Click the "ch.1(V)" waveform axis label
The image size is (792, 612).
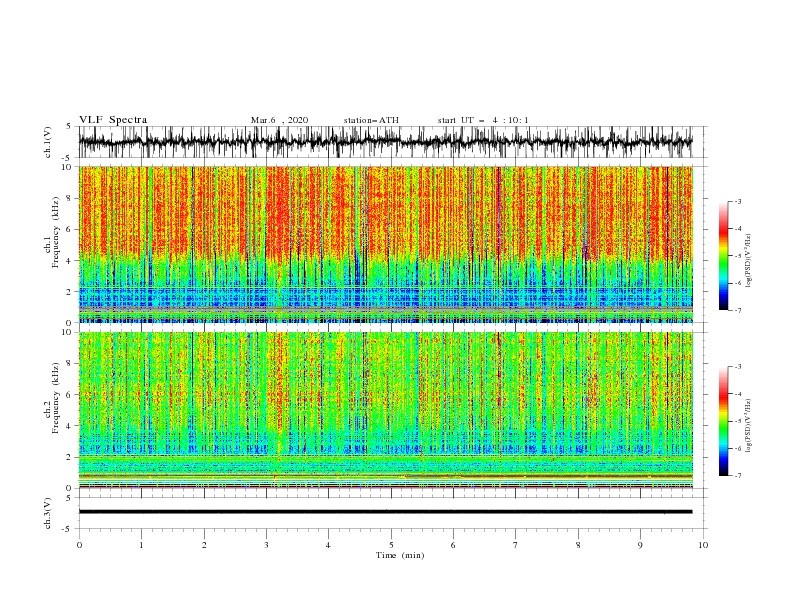click(x=48, y=142)
